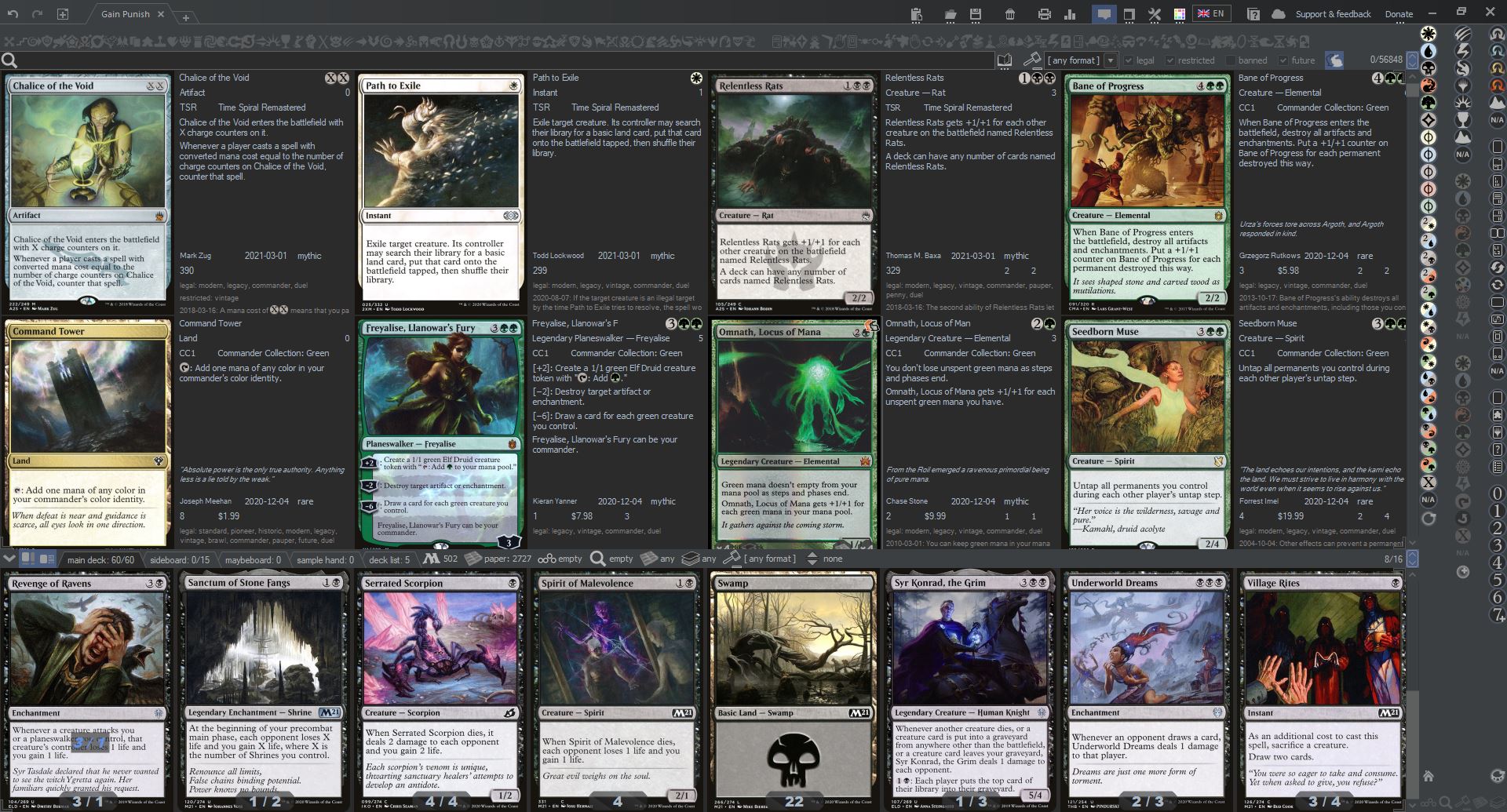Switch to sideboard: 0/15 tab

coord(180,559)
